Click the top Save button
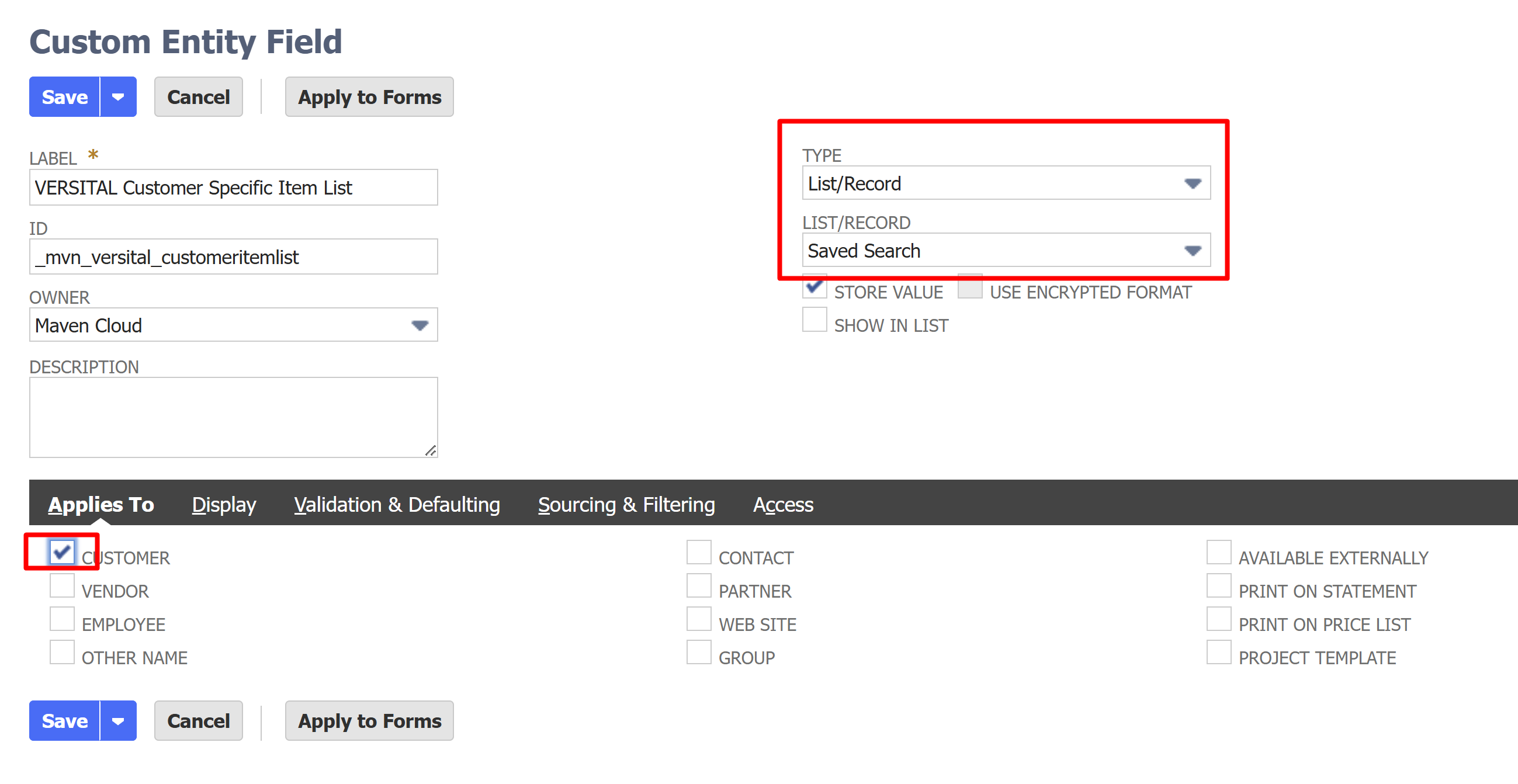 64,97
